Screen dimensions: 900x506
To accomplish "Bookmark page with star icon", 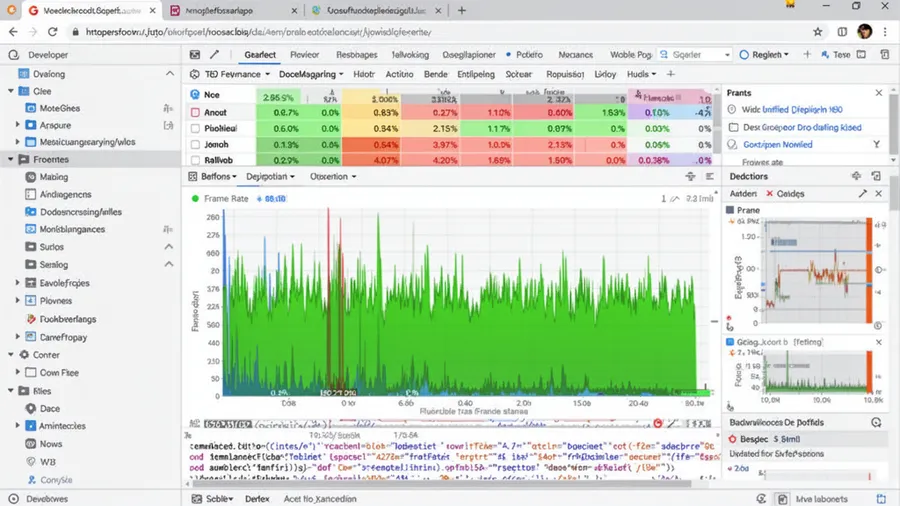I will (x=817, y=32).
